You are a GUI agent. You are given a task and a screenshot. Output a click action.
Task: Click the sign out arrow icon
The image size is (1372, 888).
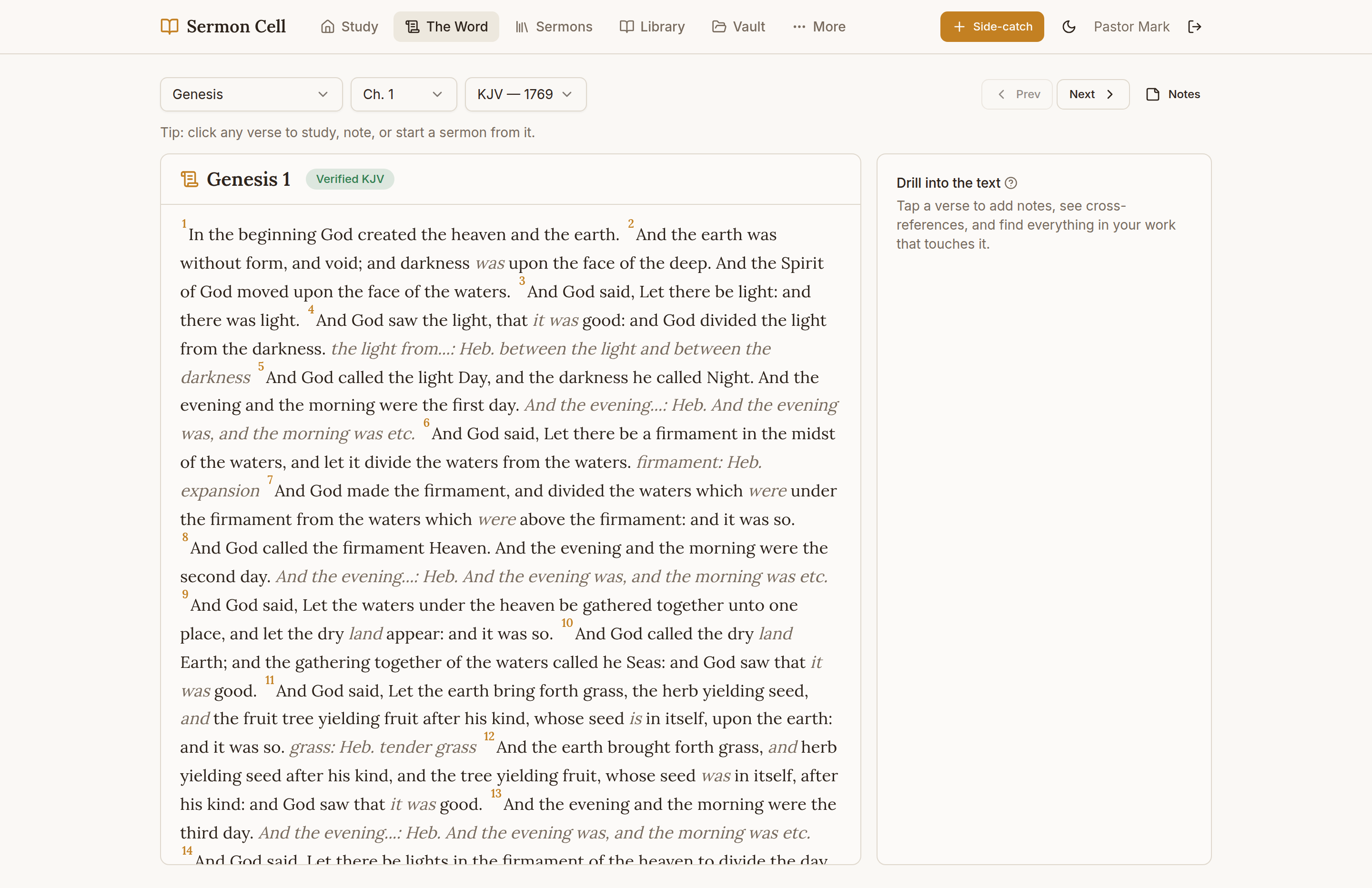click(x=1194, y=27)
